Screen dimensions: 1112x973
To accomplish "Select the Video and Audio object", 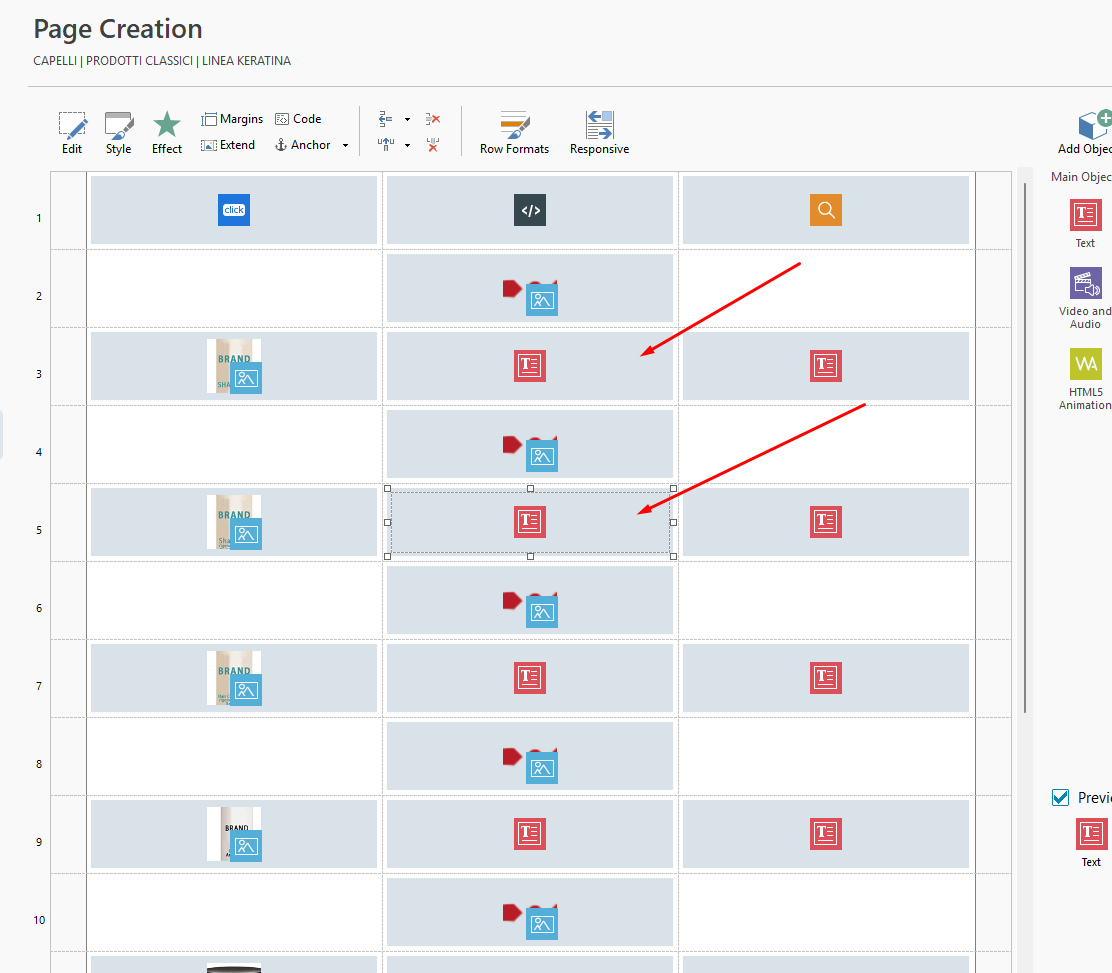I will coord(1085,298).
